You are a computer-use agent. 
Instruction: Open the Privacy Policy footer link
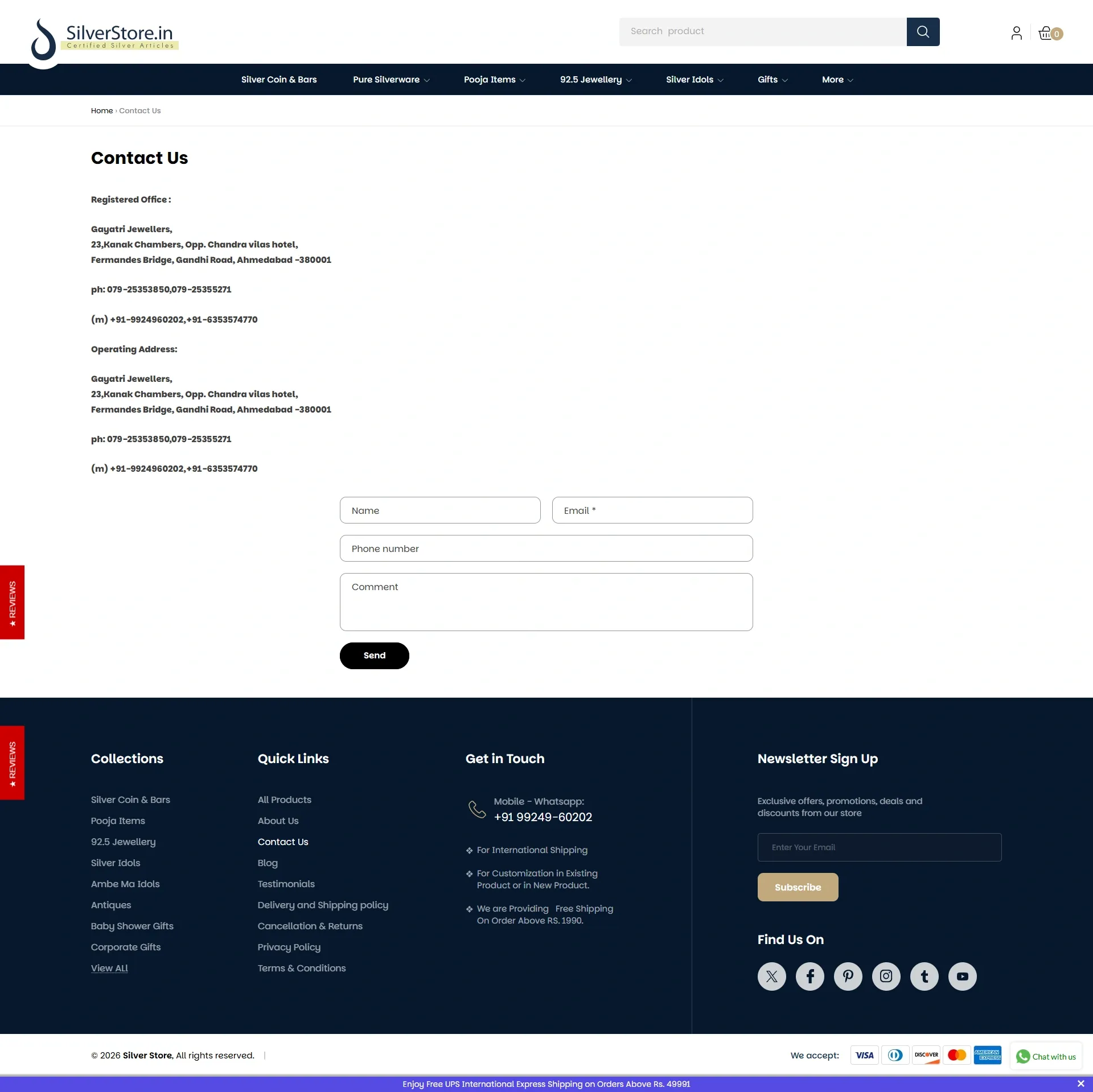(x=289, y=947)
